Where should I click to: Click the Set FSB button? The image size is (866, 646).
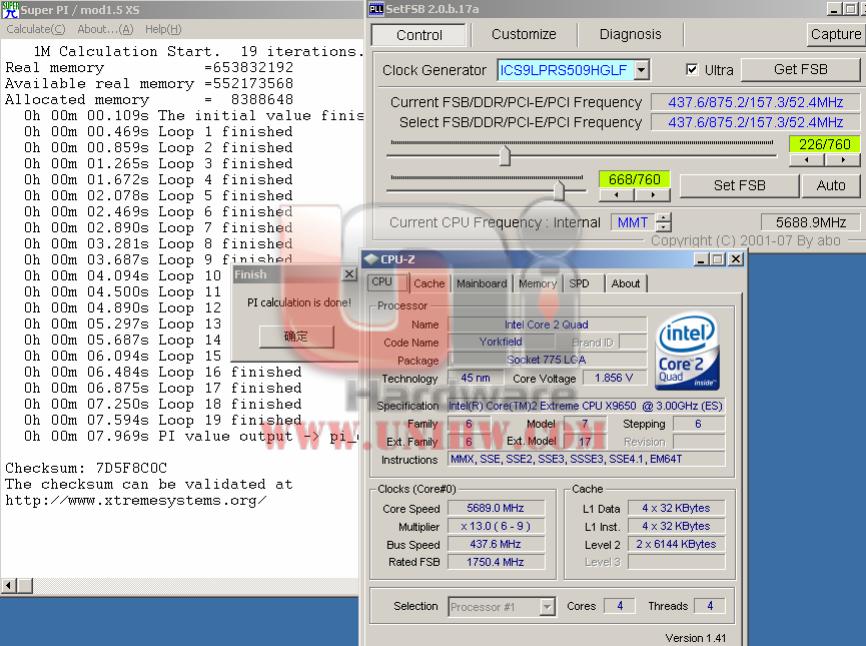pyautogui.click(x=740, y=186)
